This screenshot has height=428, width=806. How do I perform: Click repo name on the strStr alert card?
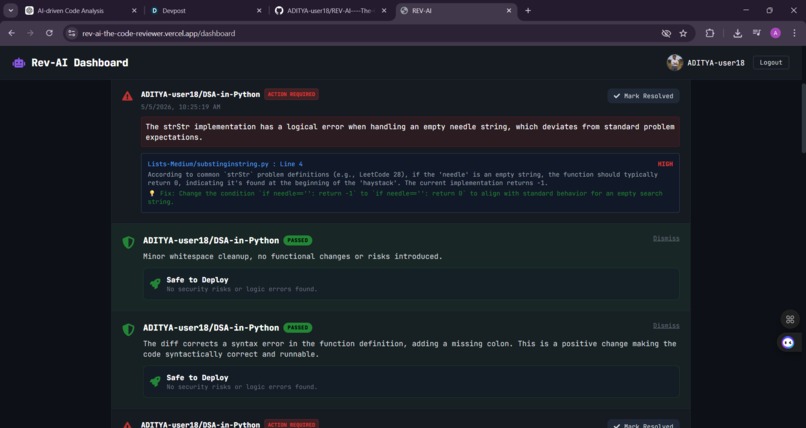(200, 95)
